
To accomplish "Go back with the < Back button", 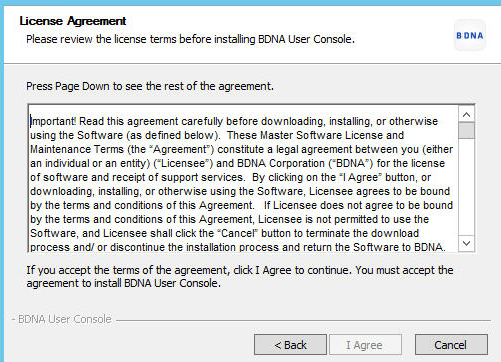I will click(290, 345).
